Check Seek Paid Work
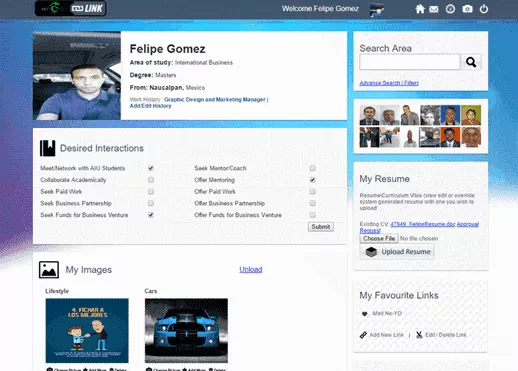 tap(151, 192)
